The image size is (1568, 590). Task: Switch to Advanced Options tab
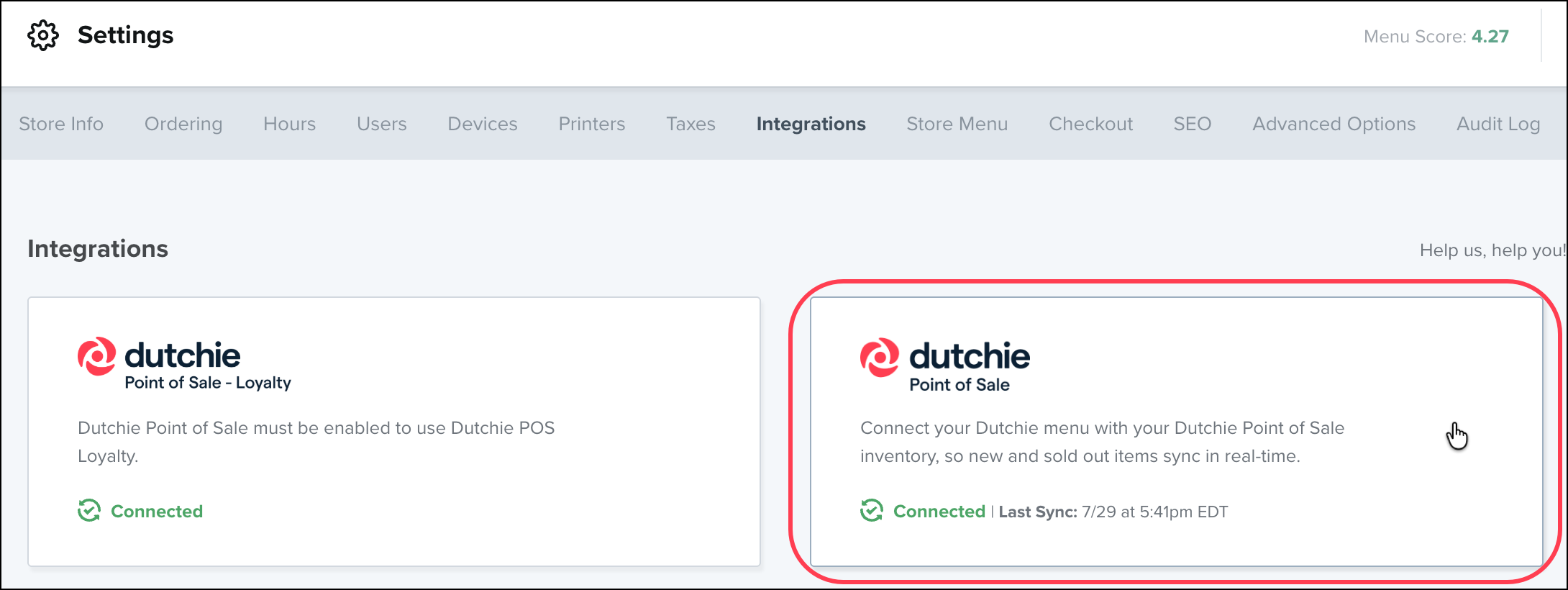[x=1334, y=124]
